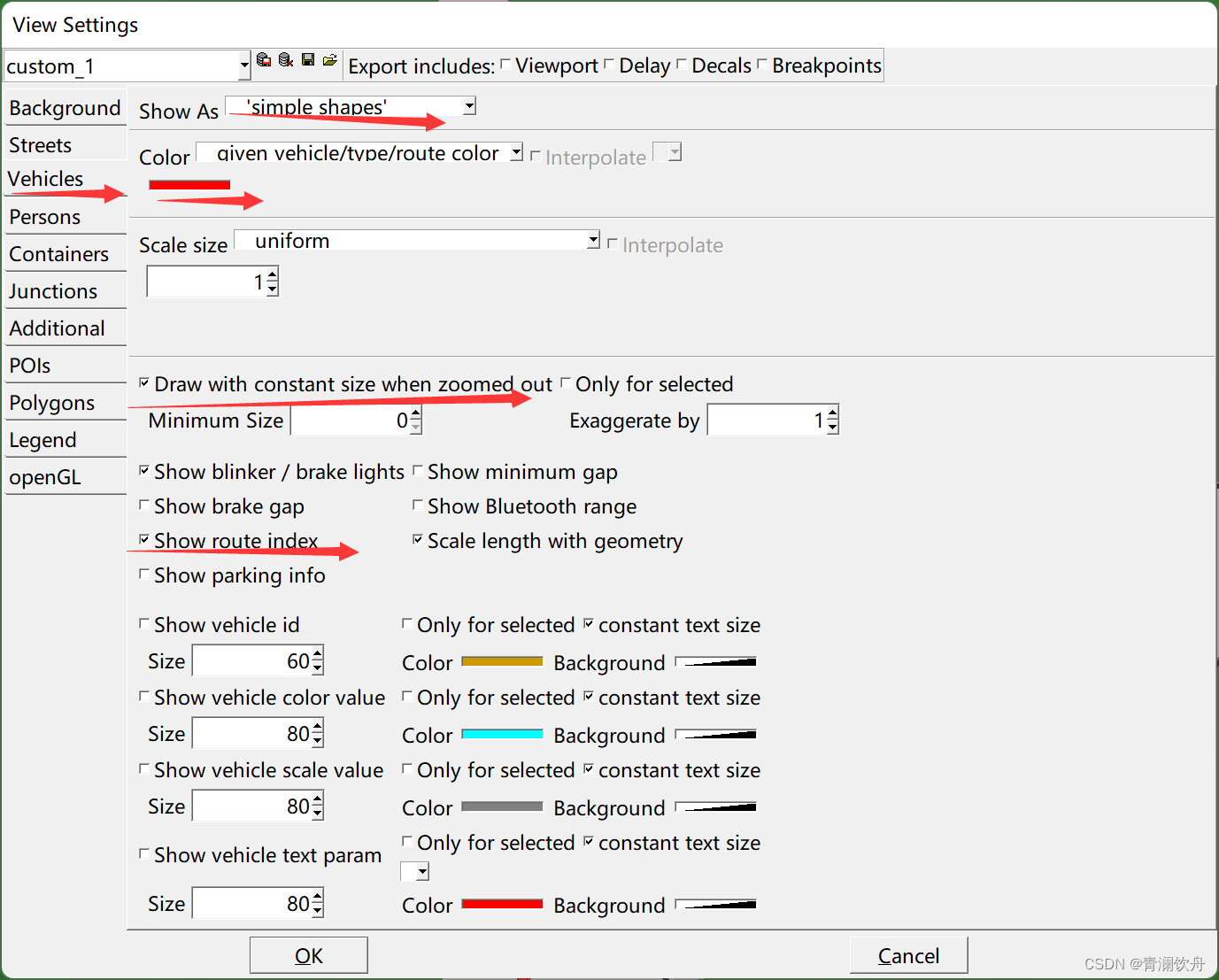This screenshot has height=980, width=1219.
Task: Open the Scale size uniform dropdown
Action: click(417, 240)
